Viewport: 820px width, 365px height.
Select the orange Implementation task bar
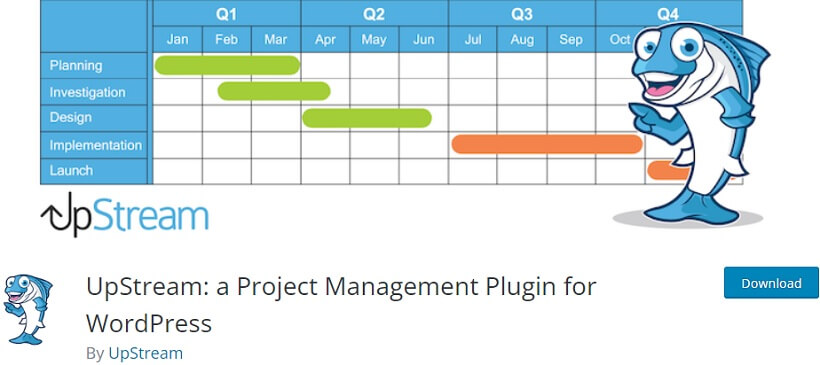(547, 144)
